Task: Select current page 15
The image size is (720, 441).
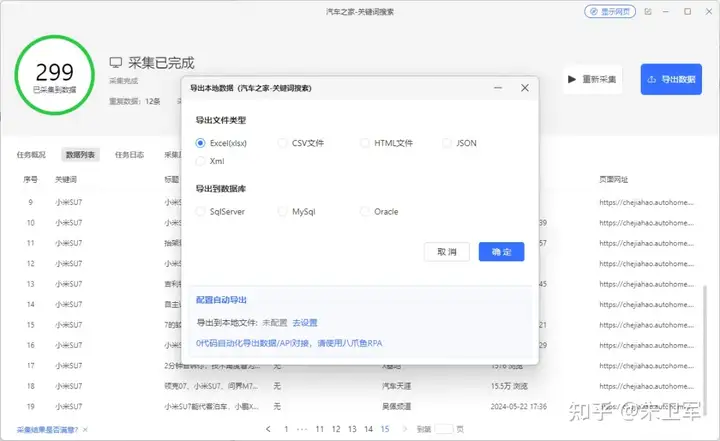Action: [385, 429]
